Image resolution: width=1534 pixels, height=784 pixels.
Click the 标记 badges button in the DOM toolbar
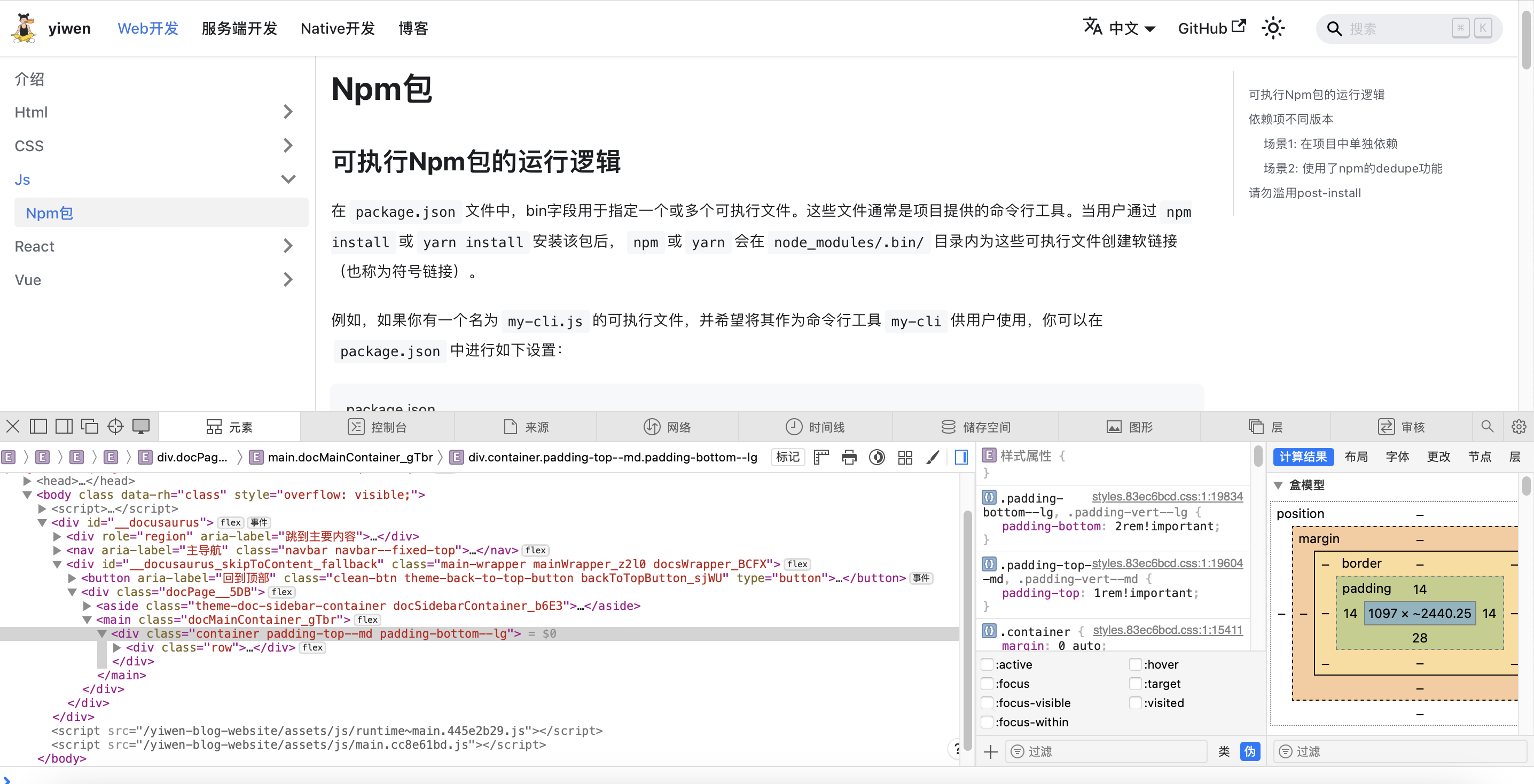[788, 457]
